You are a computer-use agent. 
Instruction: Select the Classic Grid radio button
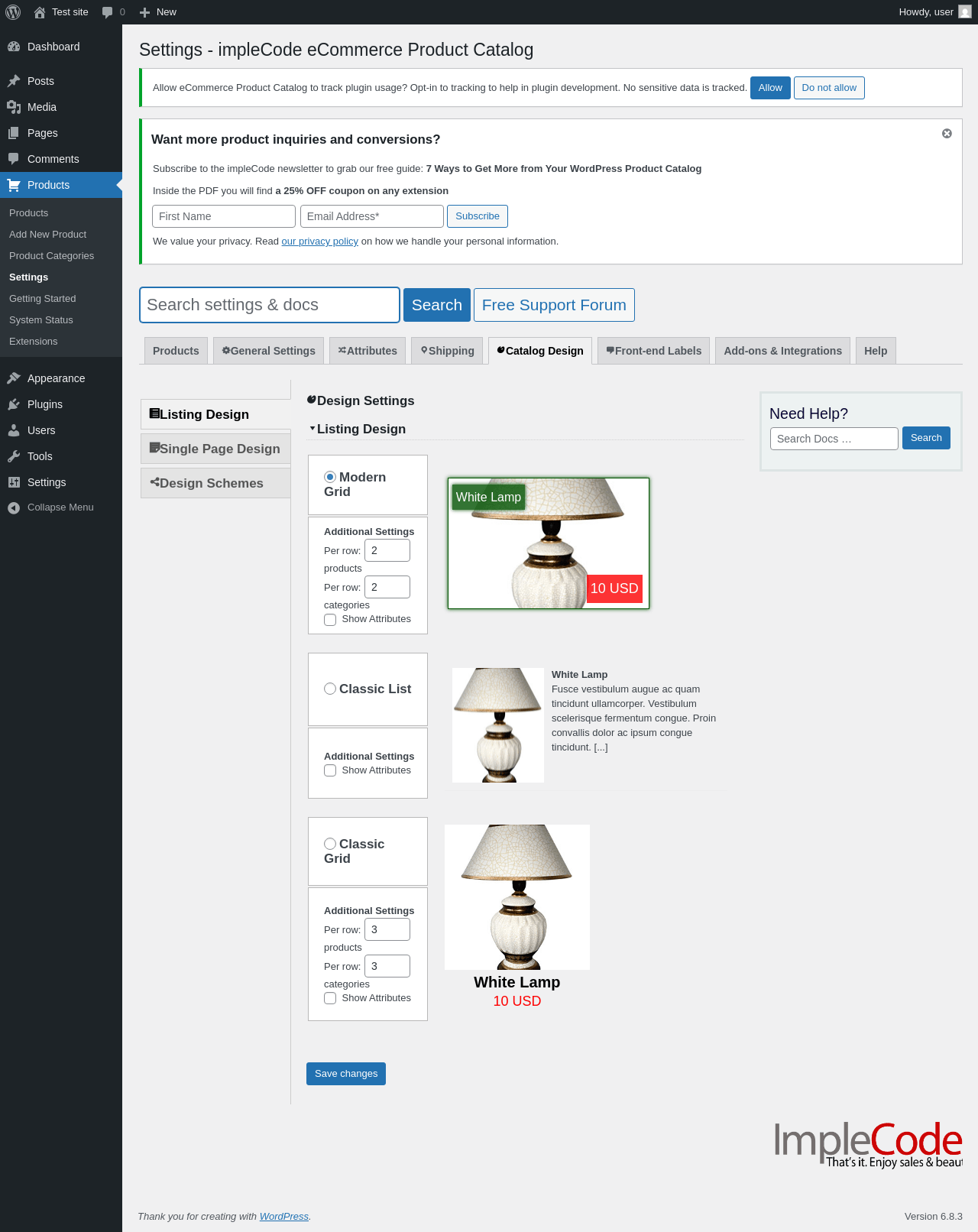(330, 844)
